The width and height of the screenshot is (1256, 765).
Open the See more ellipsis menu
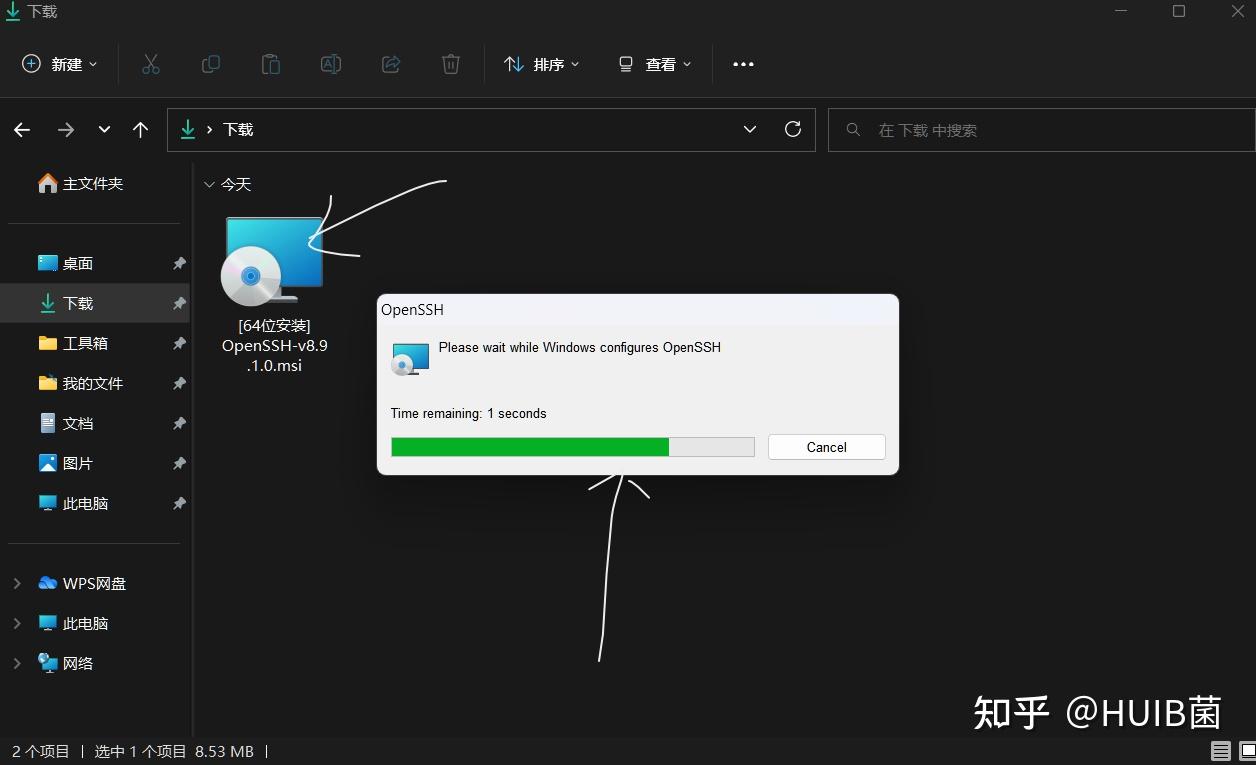point(743,64)
